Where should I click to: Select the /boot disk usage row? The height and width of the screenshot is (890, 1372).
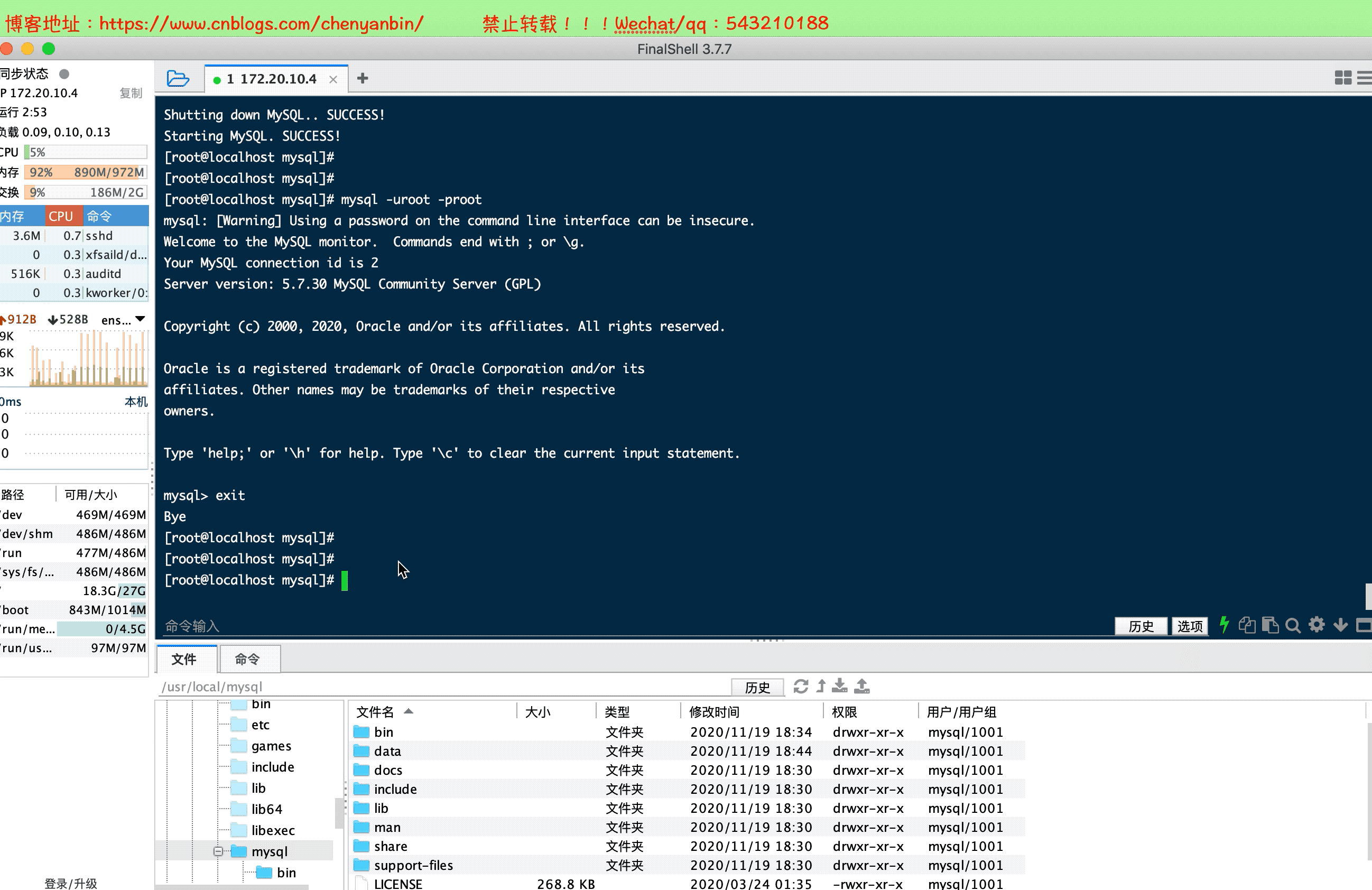pos(74,609)
